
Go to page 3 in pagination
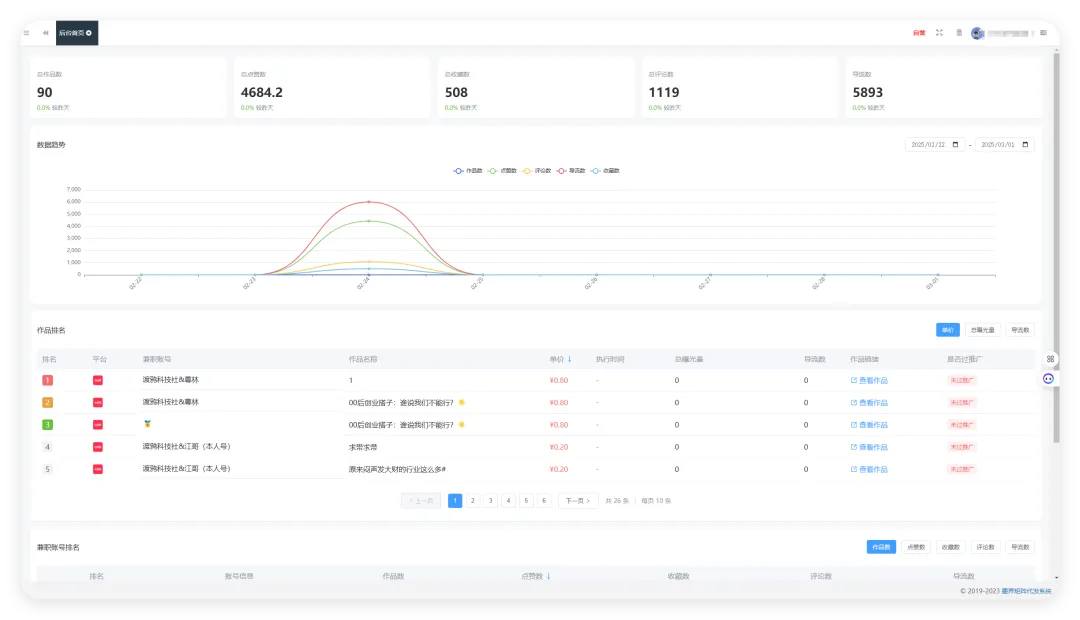490,501
